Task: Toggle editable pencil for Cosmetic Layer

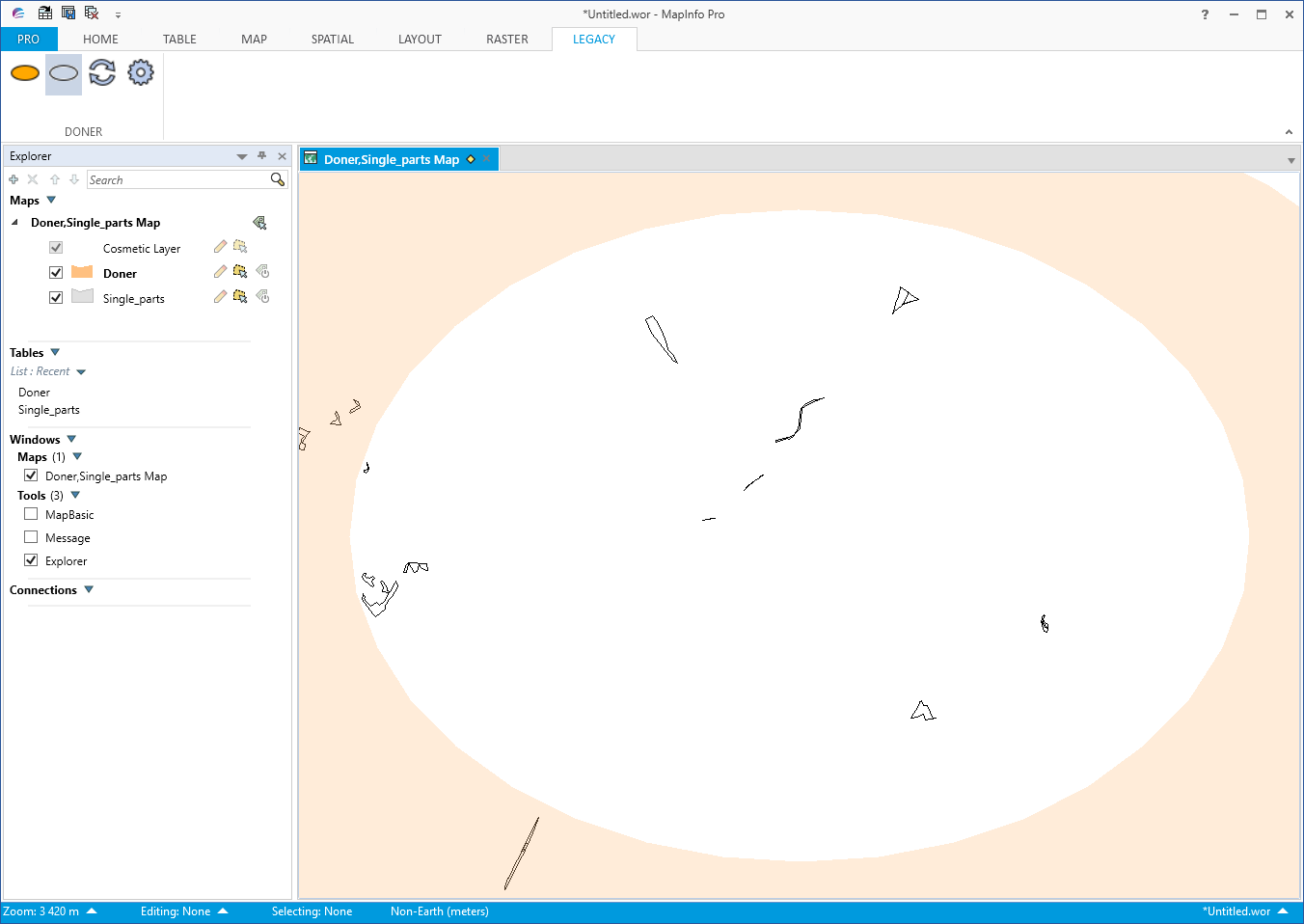Action: 220,247
